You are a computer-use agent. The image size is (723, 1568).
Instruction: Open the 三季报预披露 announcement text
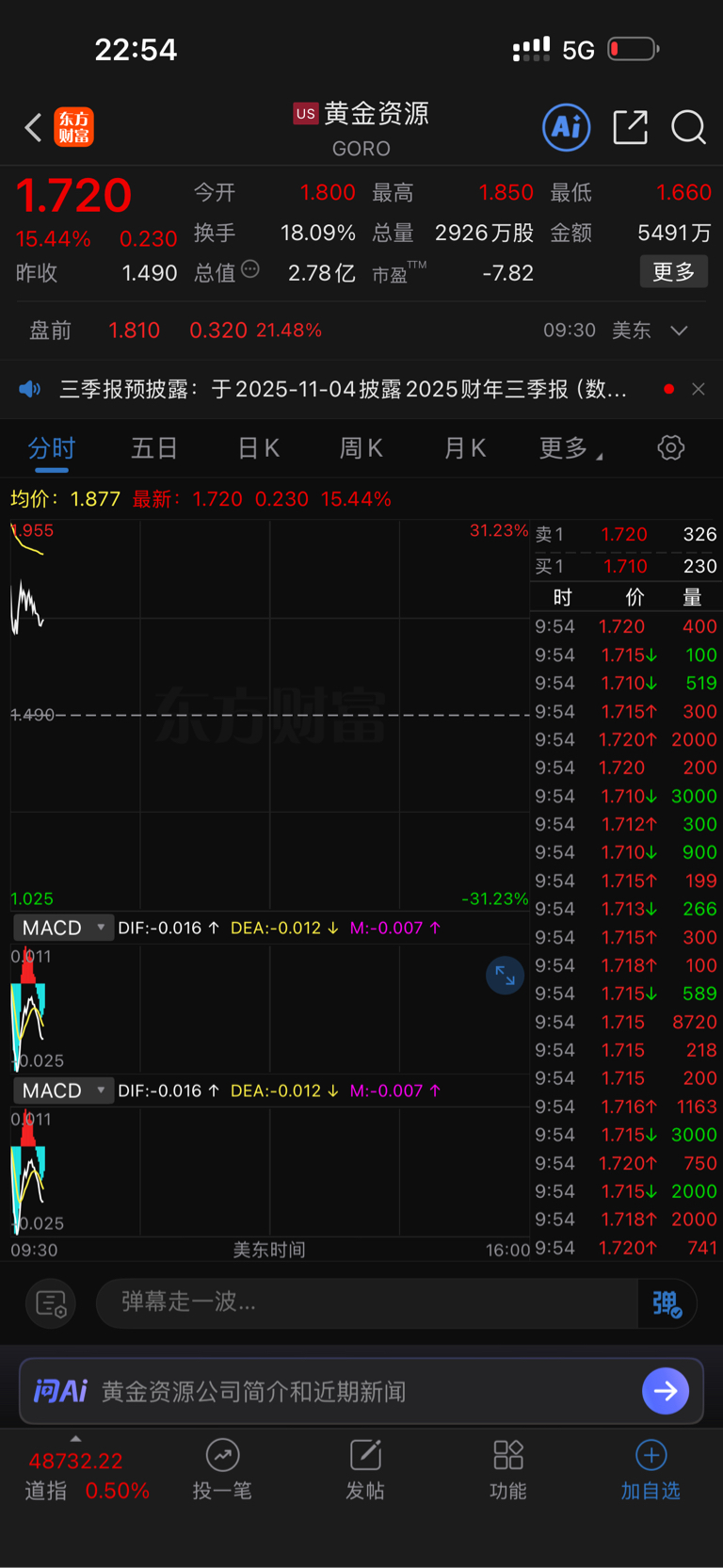343,389
